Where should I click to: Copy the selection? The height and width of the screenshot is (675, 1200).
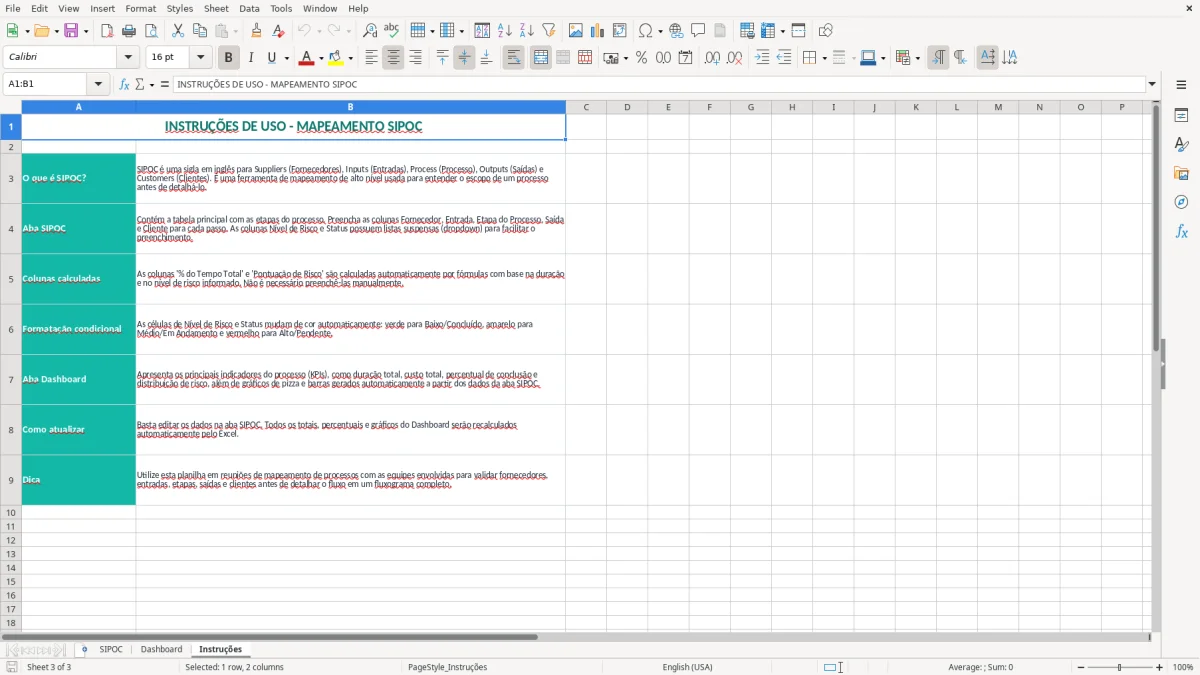[199, 31]
